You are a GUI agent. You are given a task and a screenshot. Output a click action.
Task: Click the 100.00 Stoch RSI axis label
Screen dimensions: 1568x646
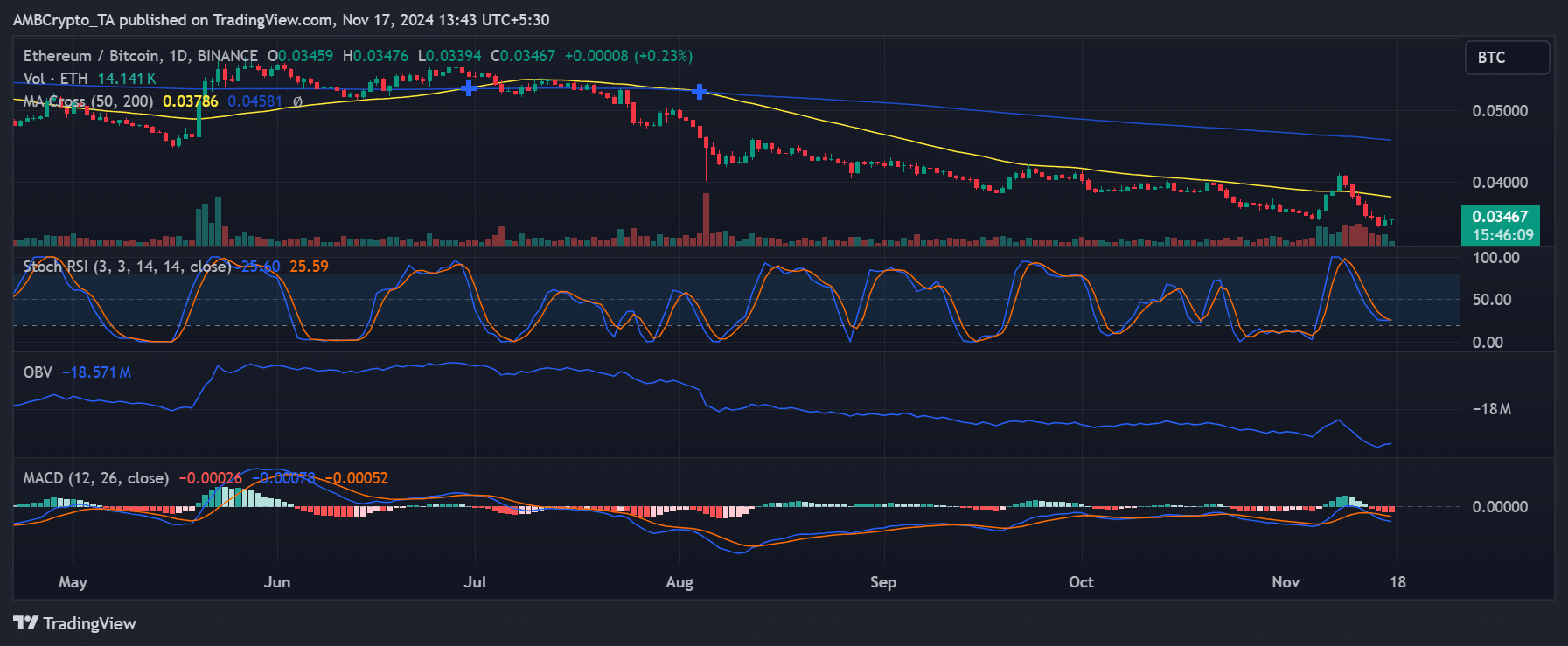coord(1496,258)
